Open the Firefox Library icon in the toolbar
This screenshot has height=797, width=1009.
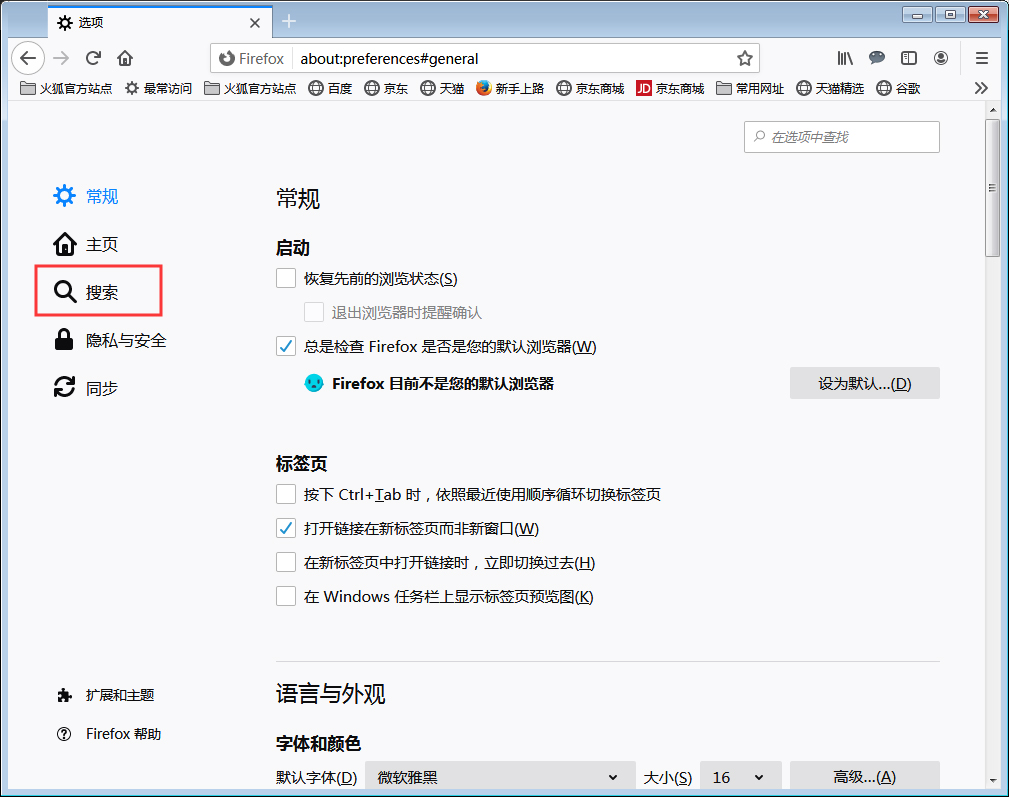click(844, 58)
